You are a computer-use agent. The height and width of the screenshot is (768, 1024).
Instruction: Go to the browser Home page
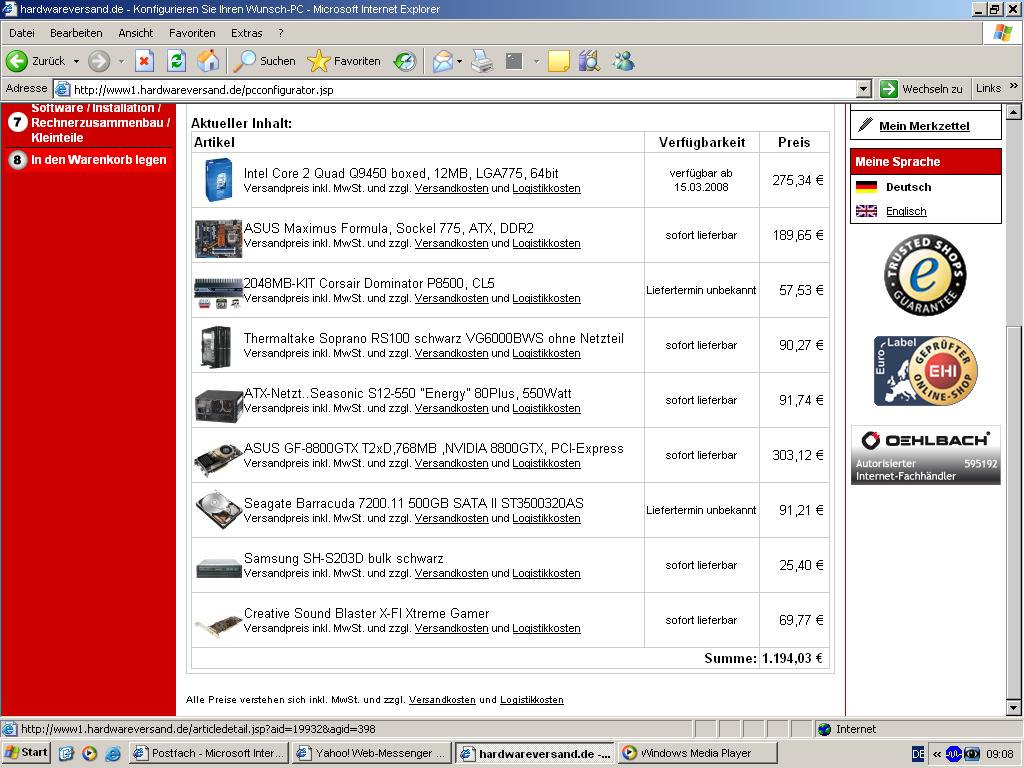coord(208,61)
